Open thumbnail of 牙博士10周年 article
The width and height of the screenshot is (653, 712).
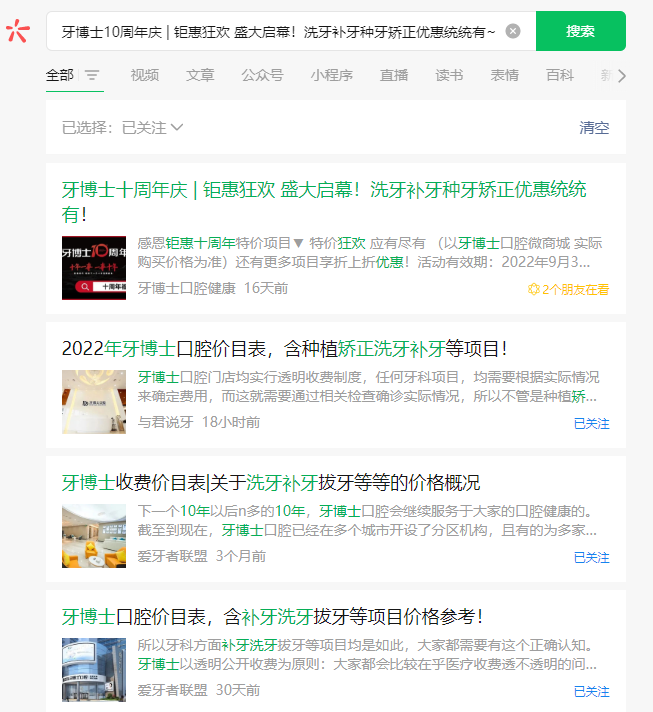94,268
